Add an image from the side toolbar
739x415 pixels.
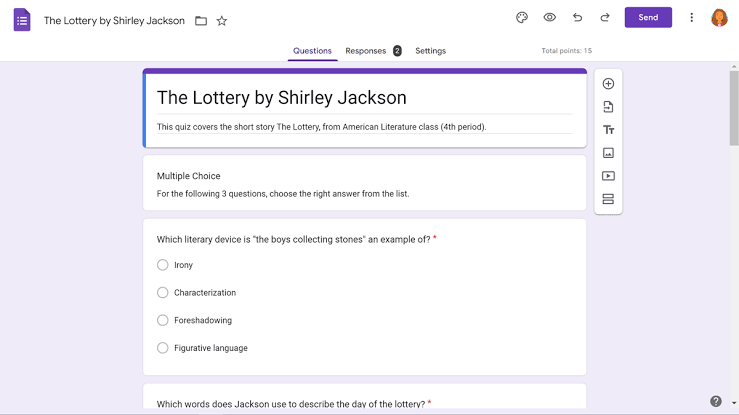tap(608, 153)
